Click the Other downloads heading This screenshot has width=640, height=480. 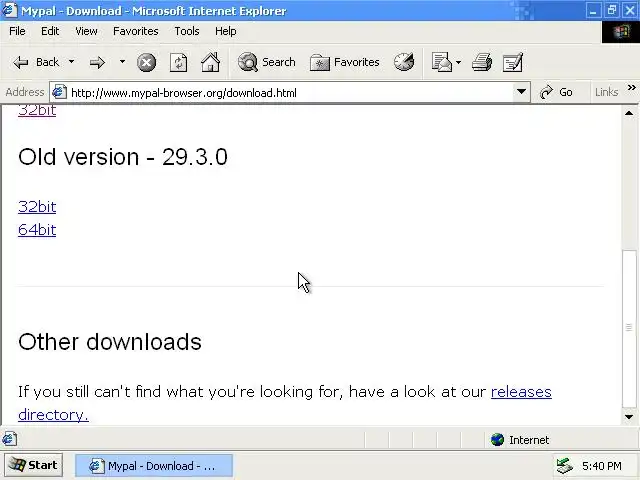click(x=110, y=342)
